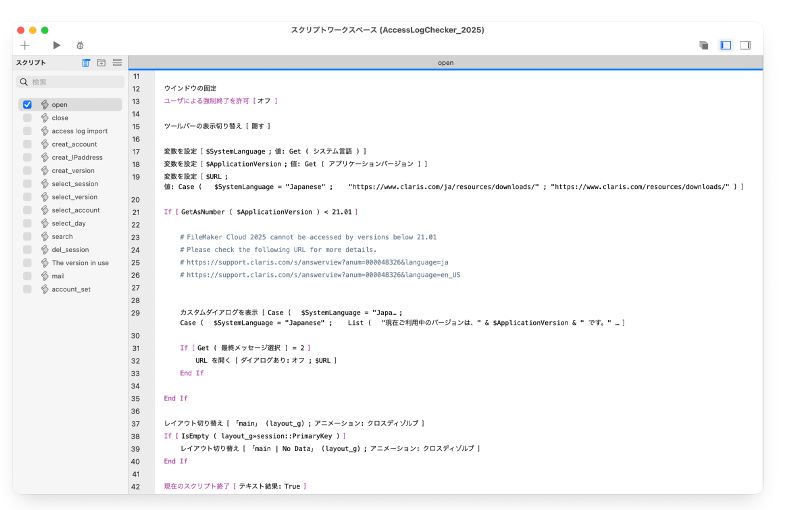The width and height of the screenshot is (800, 510).
Task: Run the script with the play button
Action: (x=56, y=45)
